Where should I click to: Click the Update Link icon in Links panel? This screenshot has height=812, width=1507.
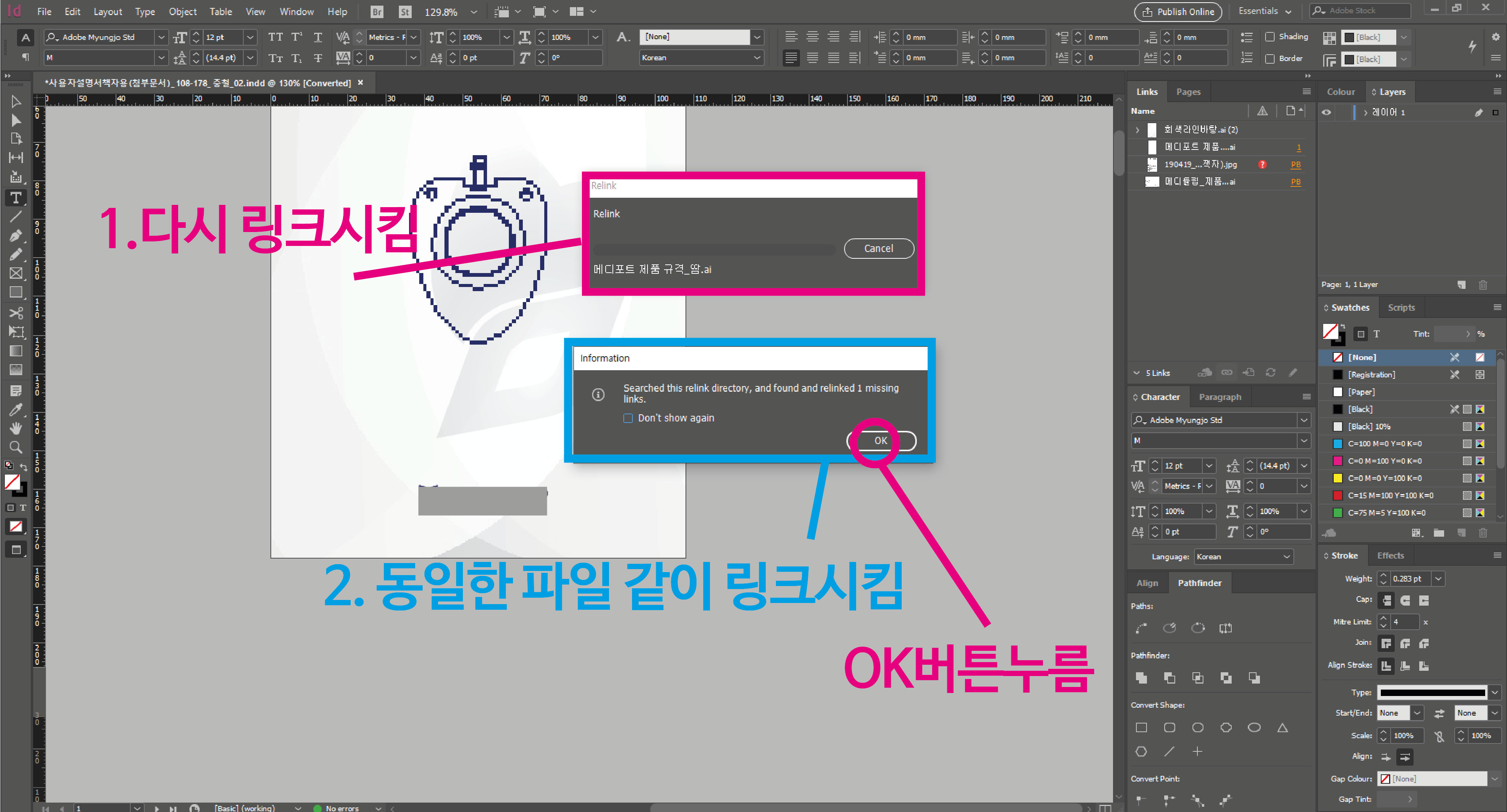click(x=1271, y=372)
